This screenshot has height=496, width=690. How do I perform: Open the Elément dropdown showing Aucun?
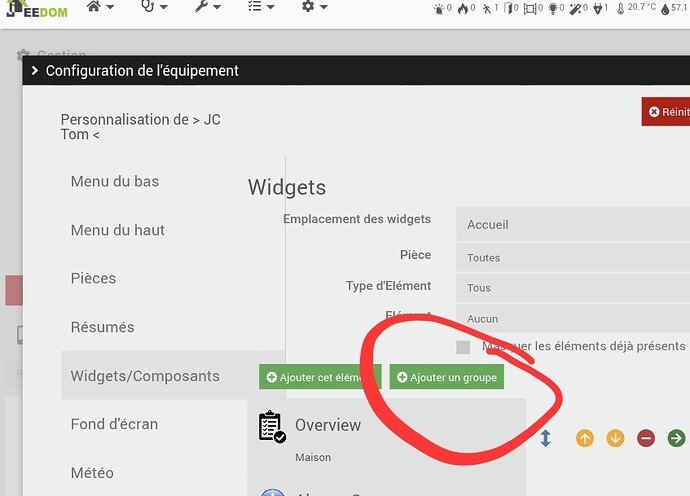point(573,318)
